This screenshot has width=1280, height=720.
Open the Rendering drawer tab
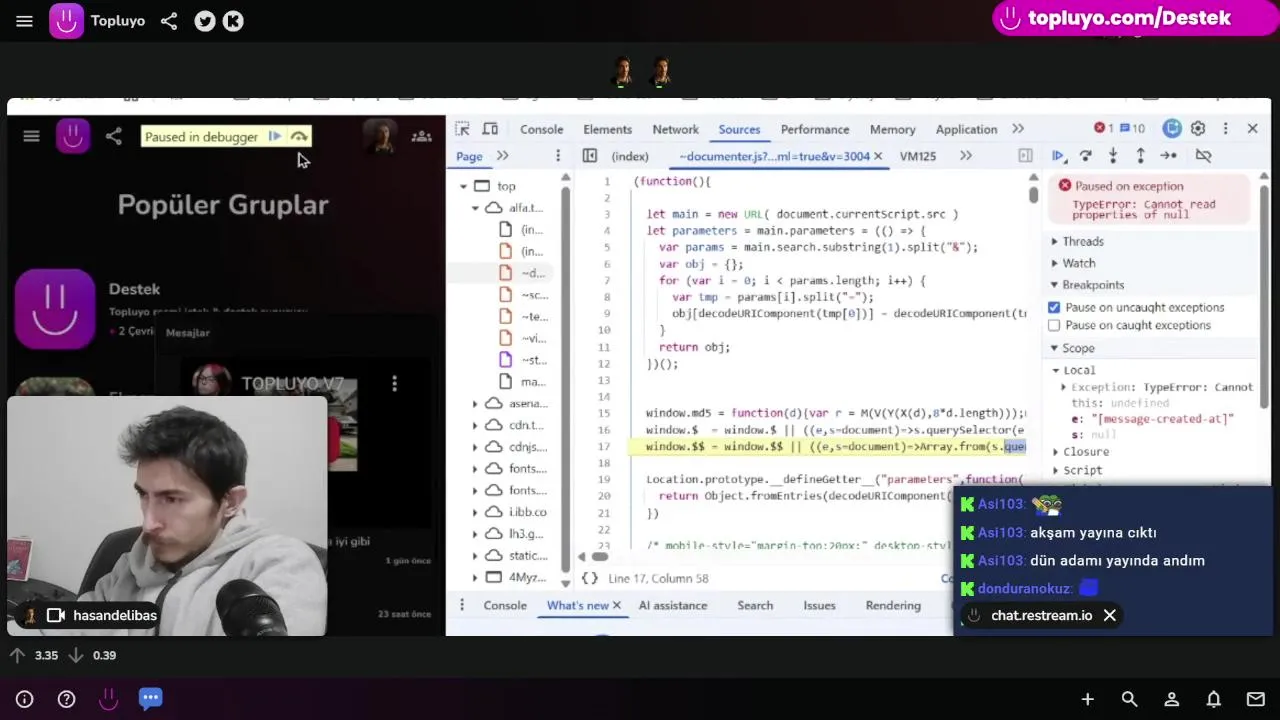893,605
